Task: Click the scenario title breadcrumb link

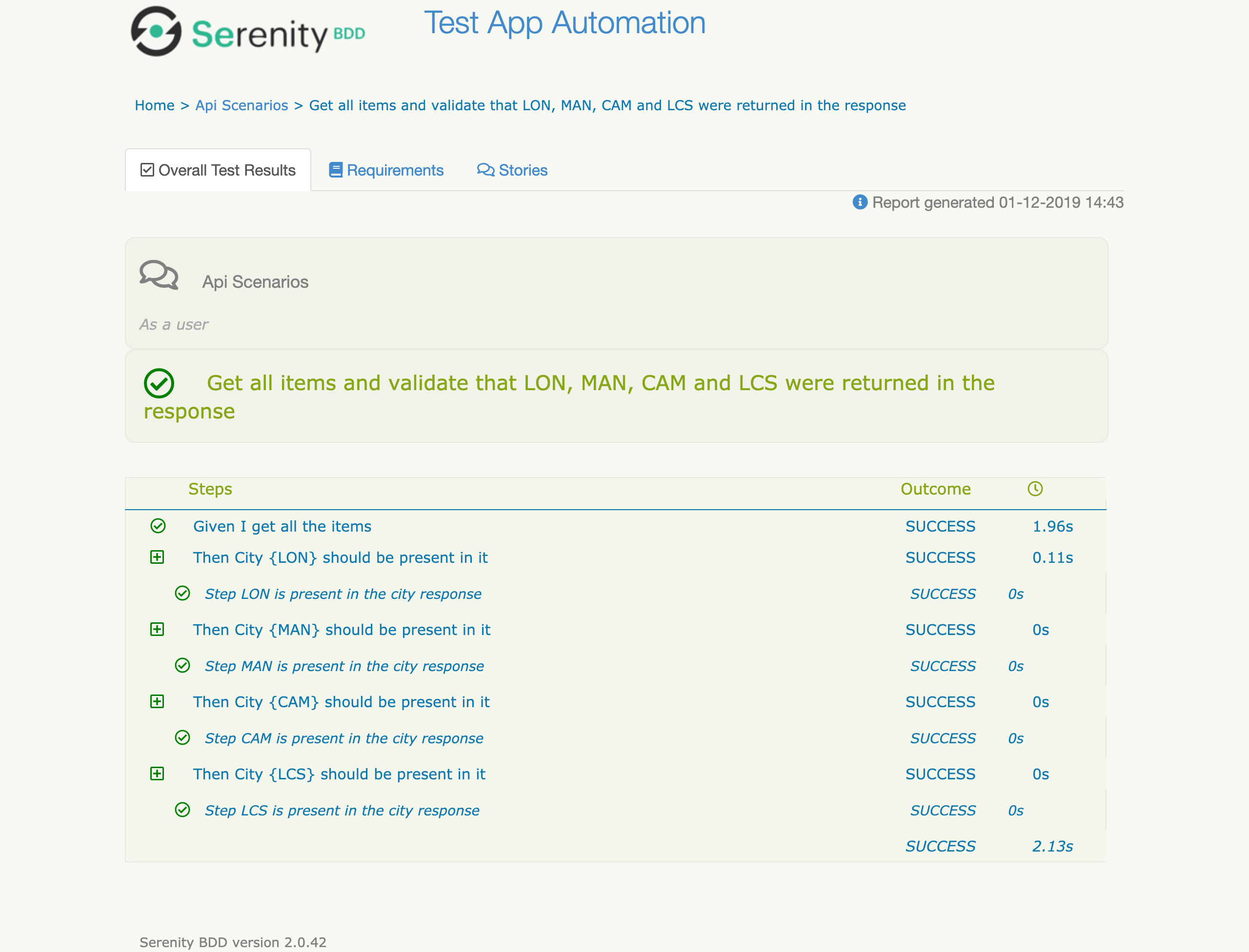Action: 607,105
